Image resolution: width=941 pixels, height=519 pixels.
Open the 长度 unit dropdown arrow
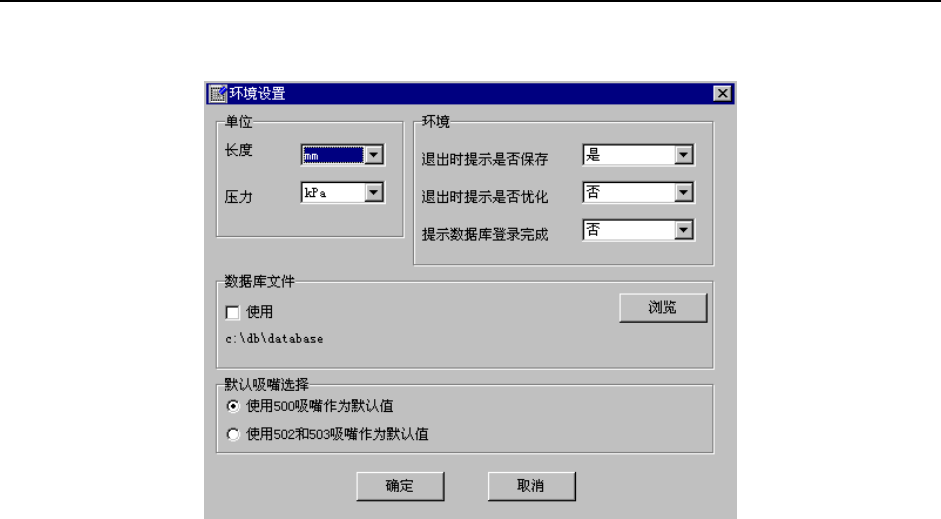coord(374,155)
